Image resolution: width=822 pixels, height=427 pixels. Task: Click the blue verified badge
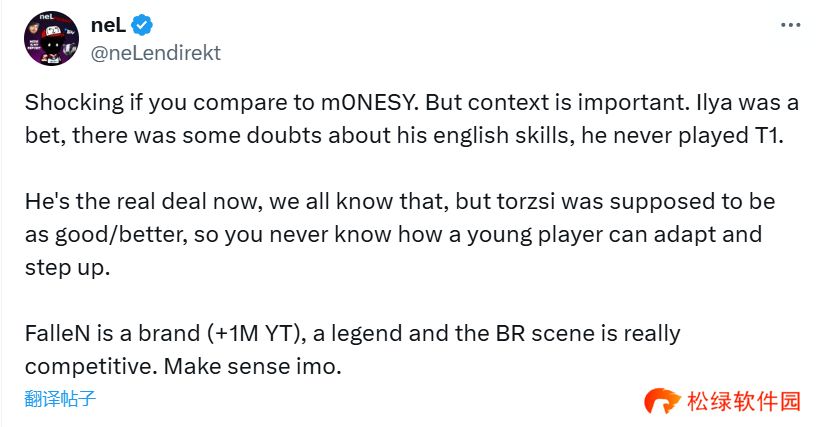pos(145,26)
